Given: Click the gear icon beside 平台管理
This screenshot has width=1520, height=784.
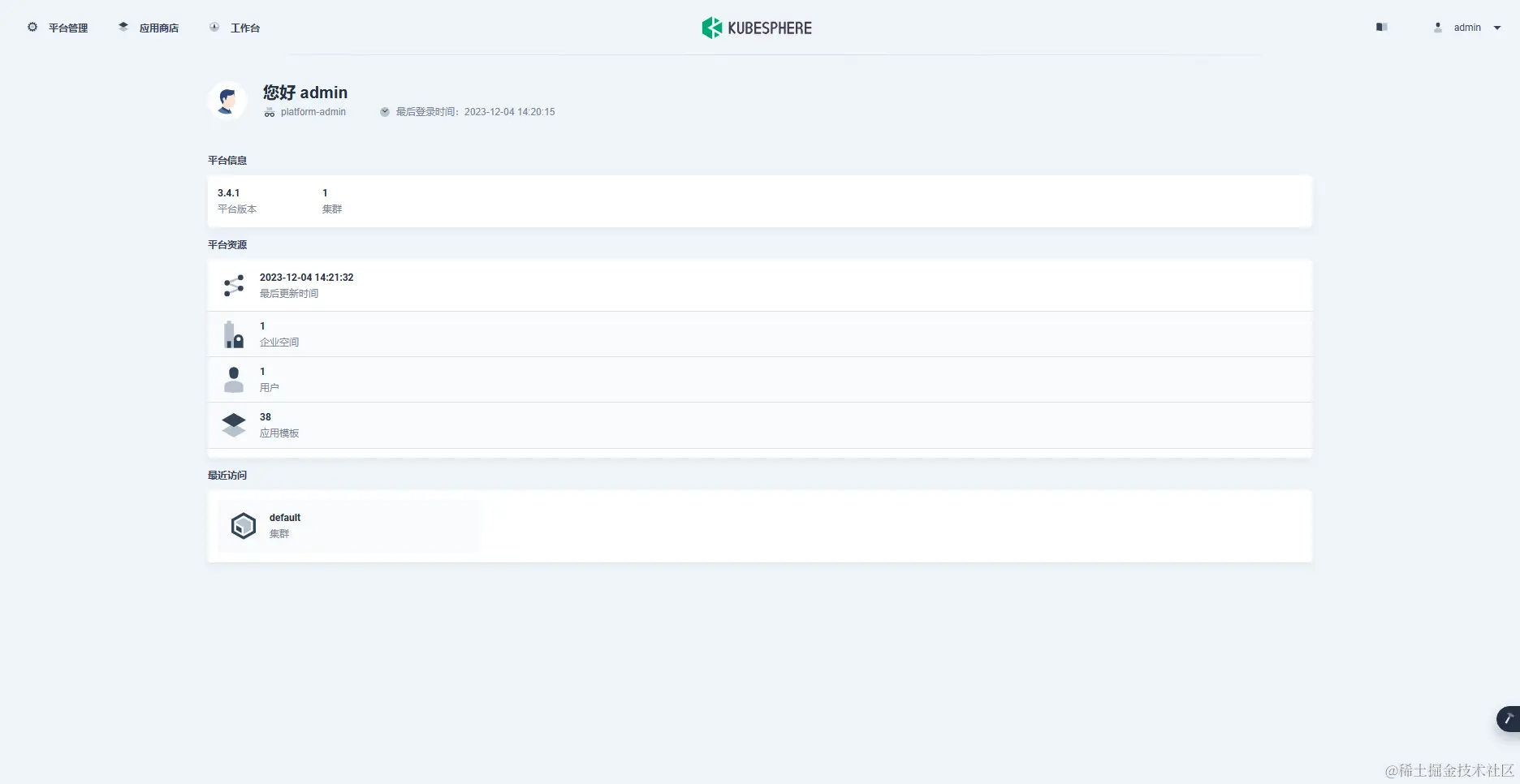Looking at the screenshot, I should click(32, 27).
